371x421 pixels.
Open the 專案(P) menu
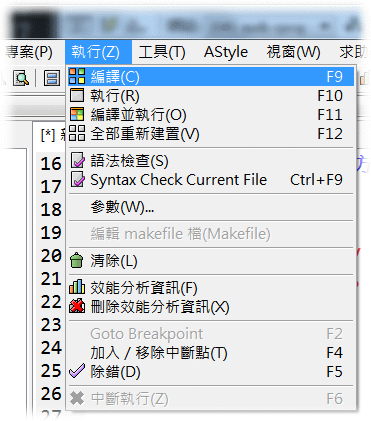coord(29,52)
